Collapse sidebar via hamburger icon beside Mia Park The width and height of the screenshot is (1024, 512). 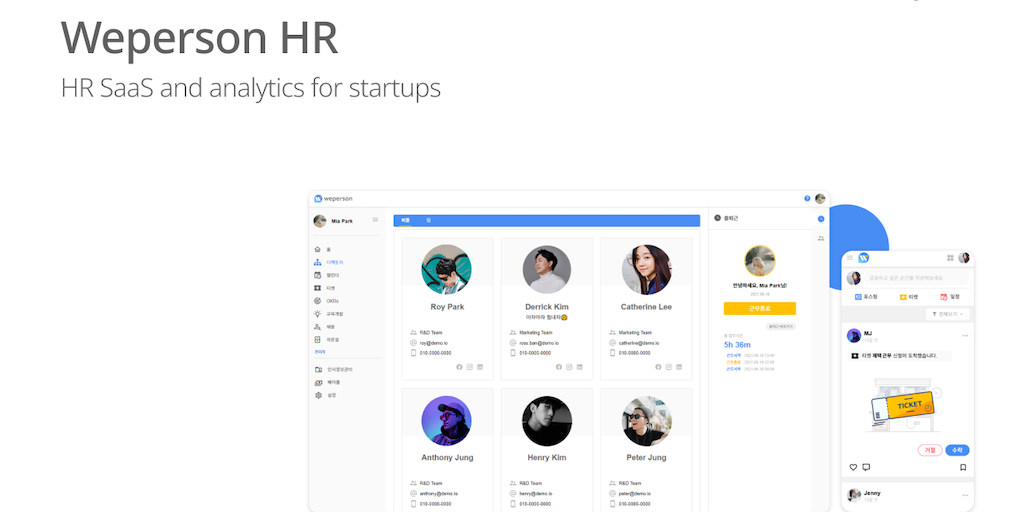click(376, 220)
